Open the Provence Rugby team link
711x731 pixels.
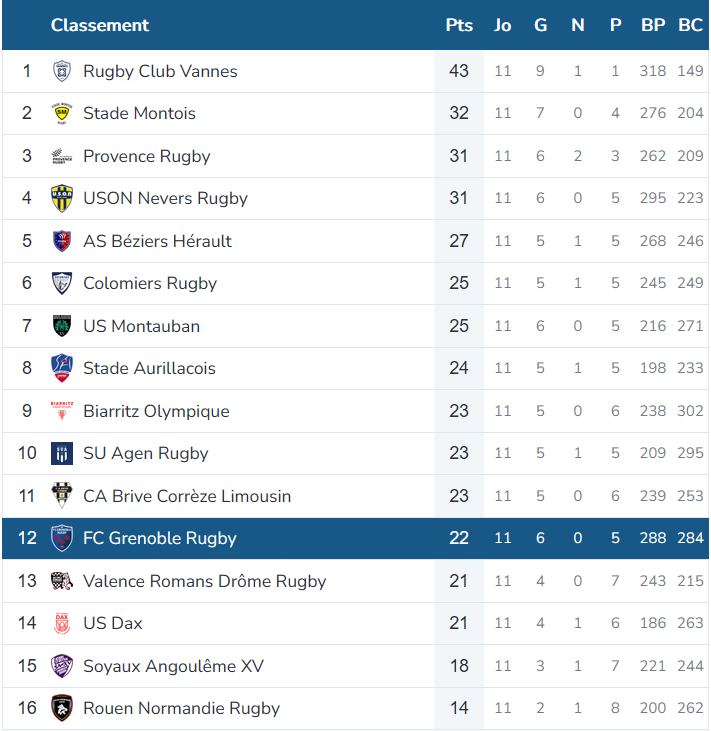[146, 156]
